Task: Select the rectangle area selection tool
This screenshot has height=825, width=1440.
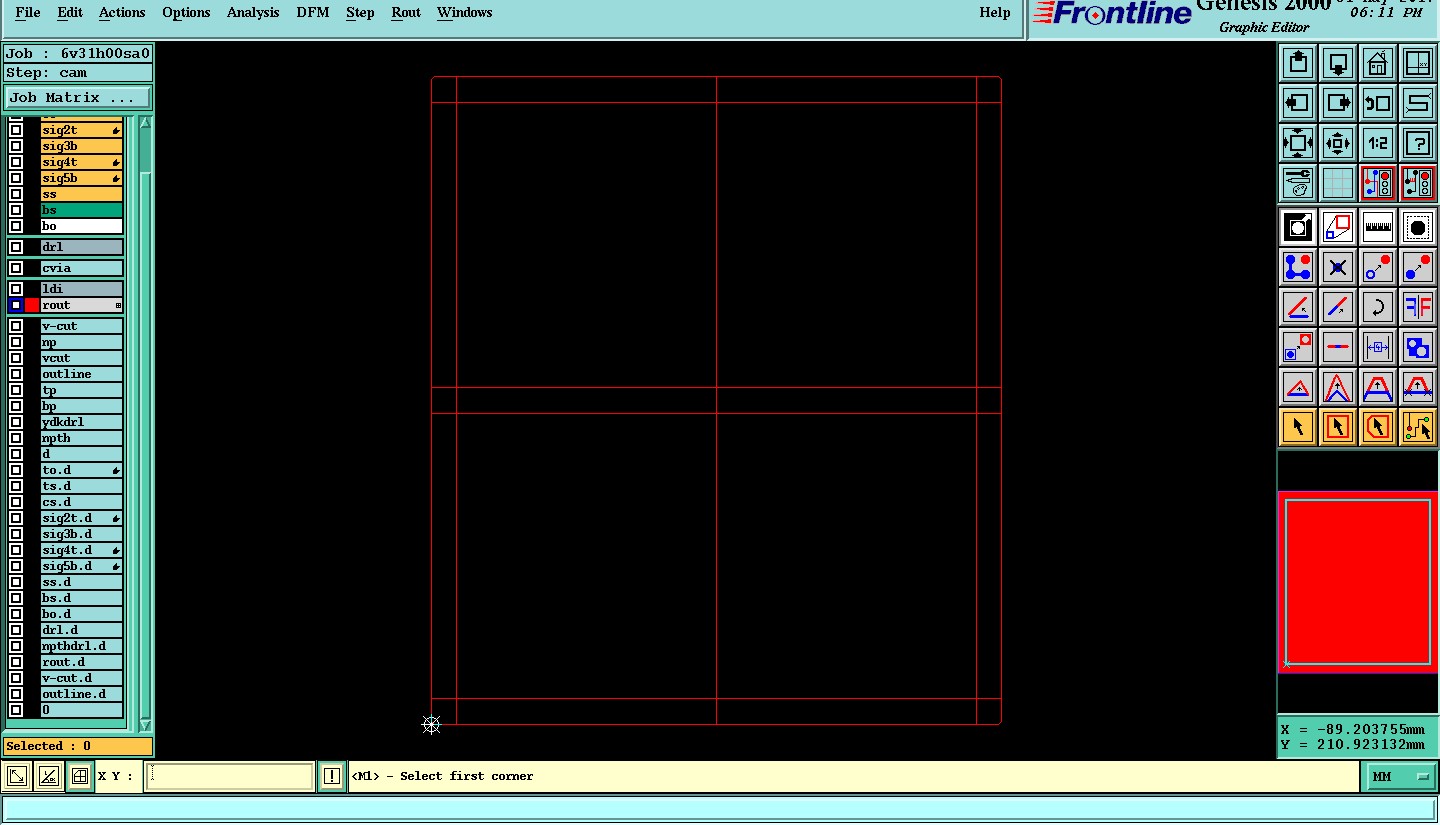Action: click(1338, 427)
